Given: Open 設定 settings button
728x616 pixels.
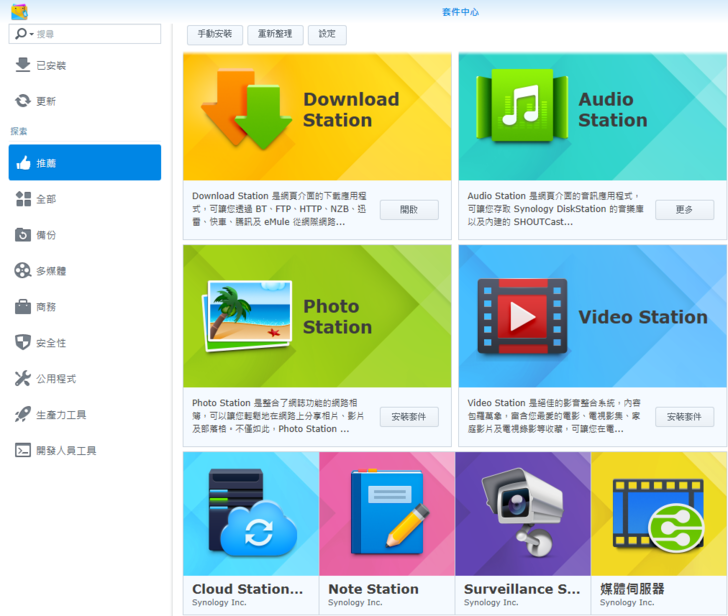Looking at the screenshot, I should point(327,34).
